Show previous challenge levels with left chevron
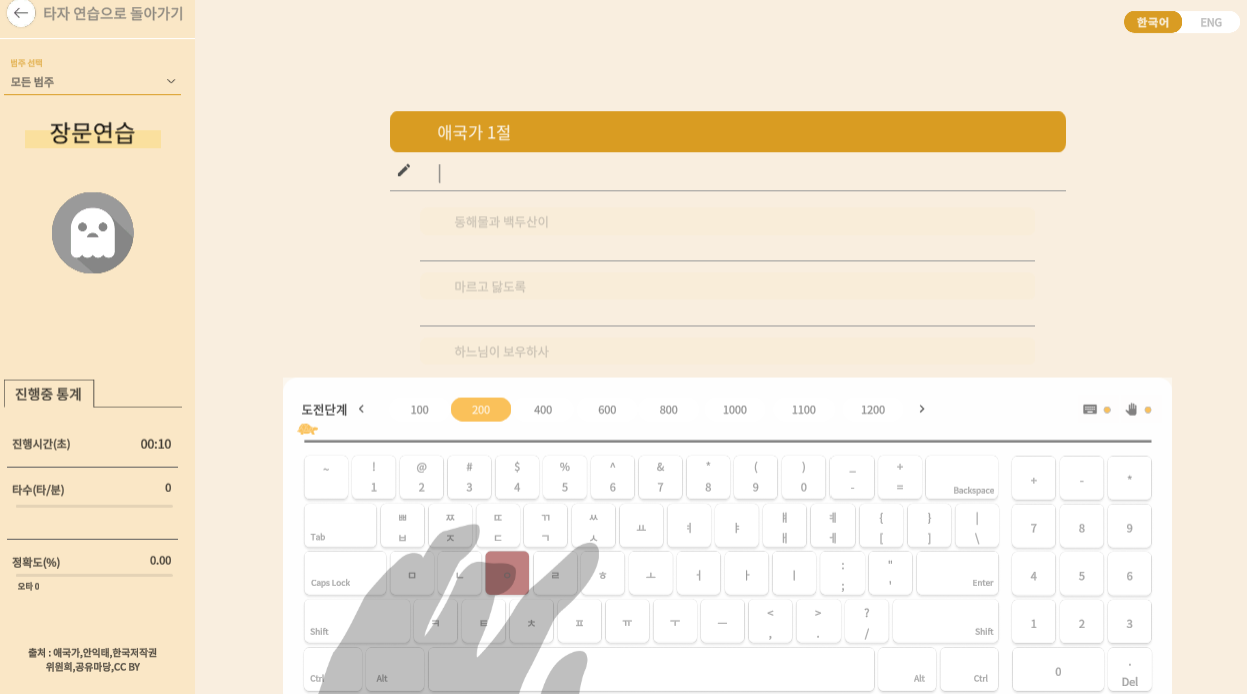The width and height of the screenshot is (1247, 694). click(361, 409)
